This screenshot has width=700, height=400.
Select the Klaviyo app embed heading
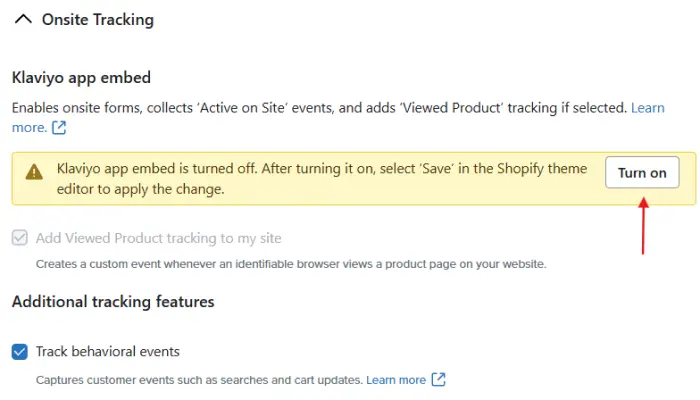81,77
